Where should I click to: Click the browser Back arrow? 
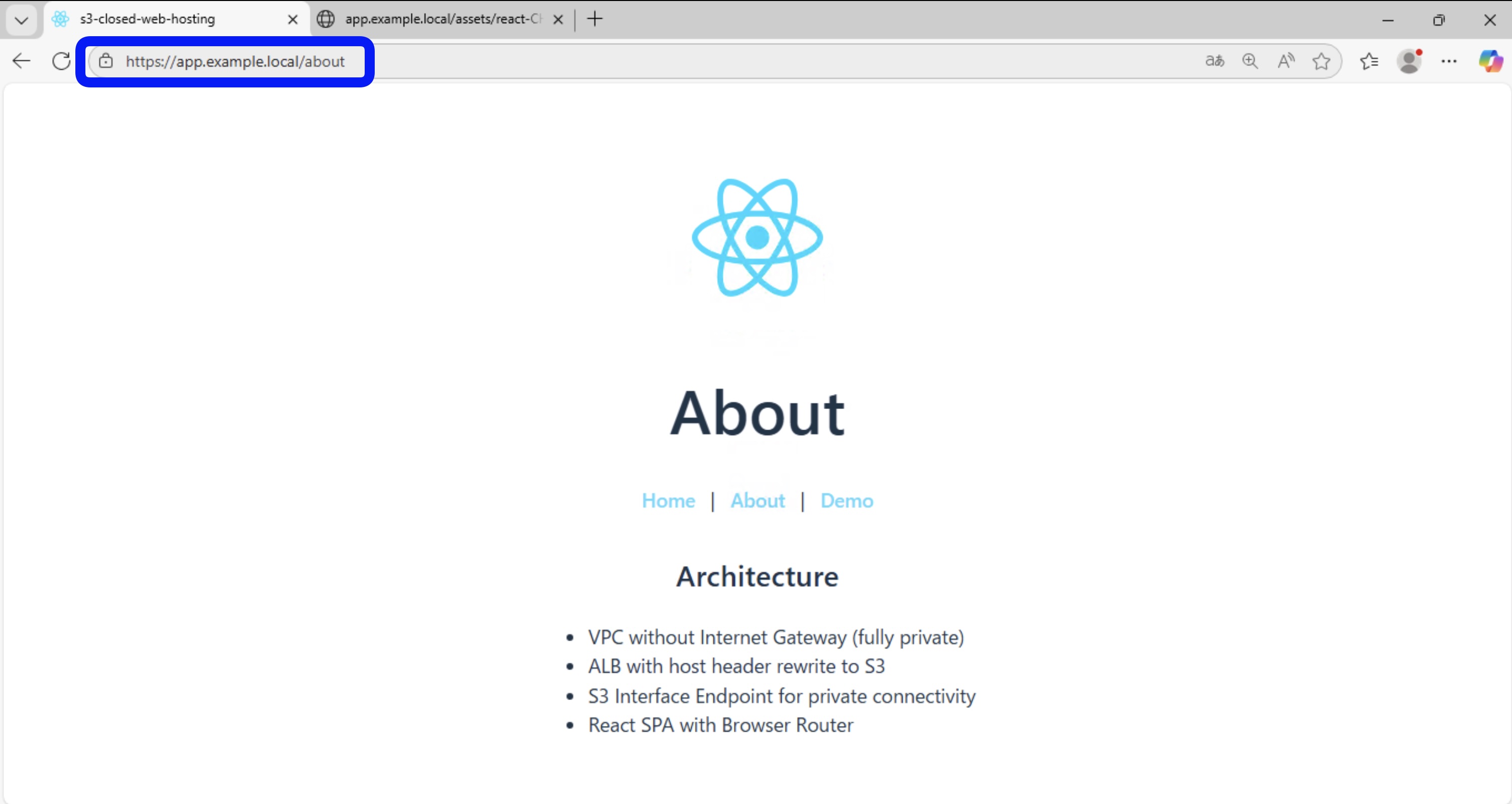pyautogui.click(x=22, y=61)
